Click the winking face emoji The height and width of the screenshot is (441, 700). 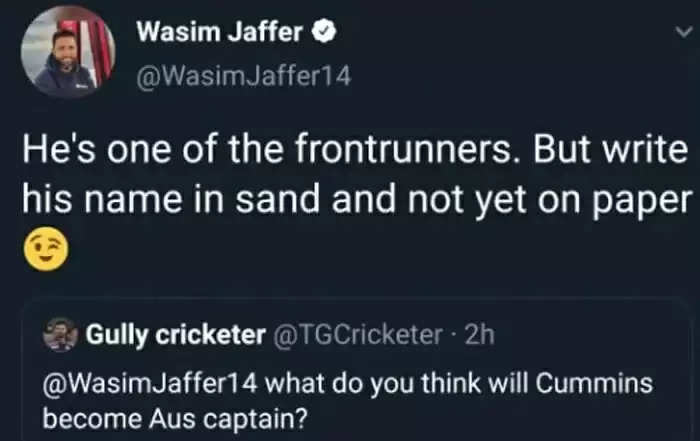[46, 249]
